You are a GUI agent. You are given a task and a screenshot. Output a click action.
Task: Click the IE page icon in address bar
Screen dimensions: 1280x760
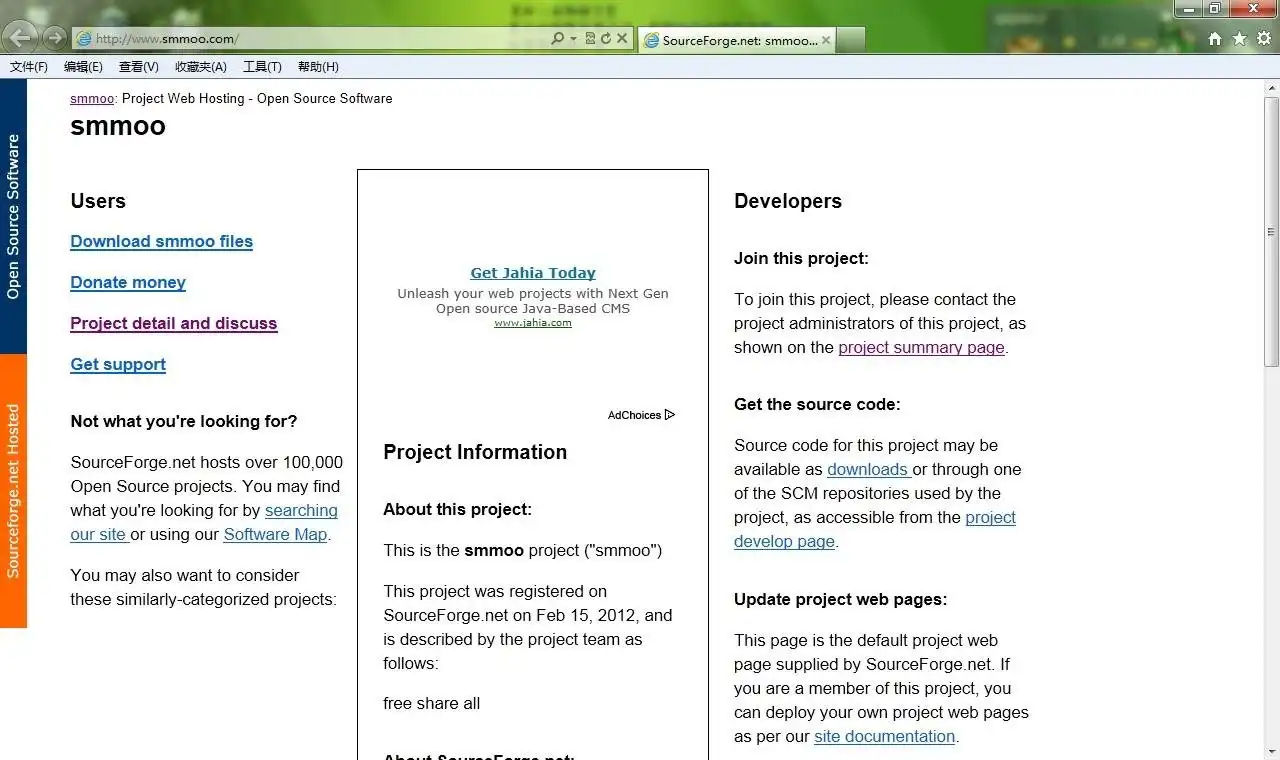click(84, 39)
